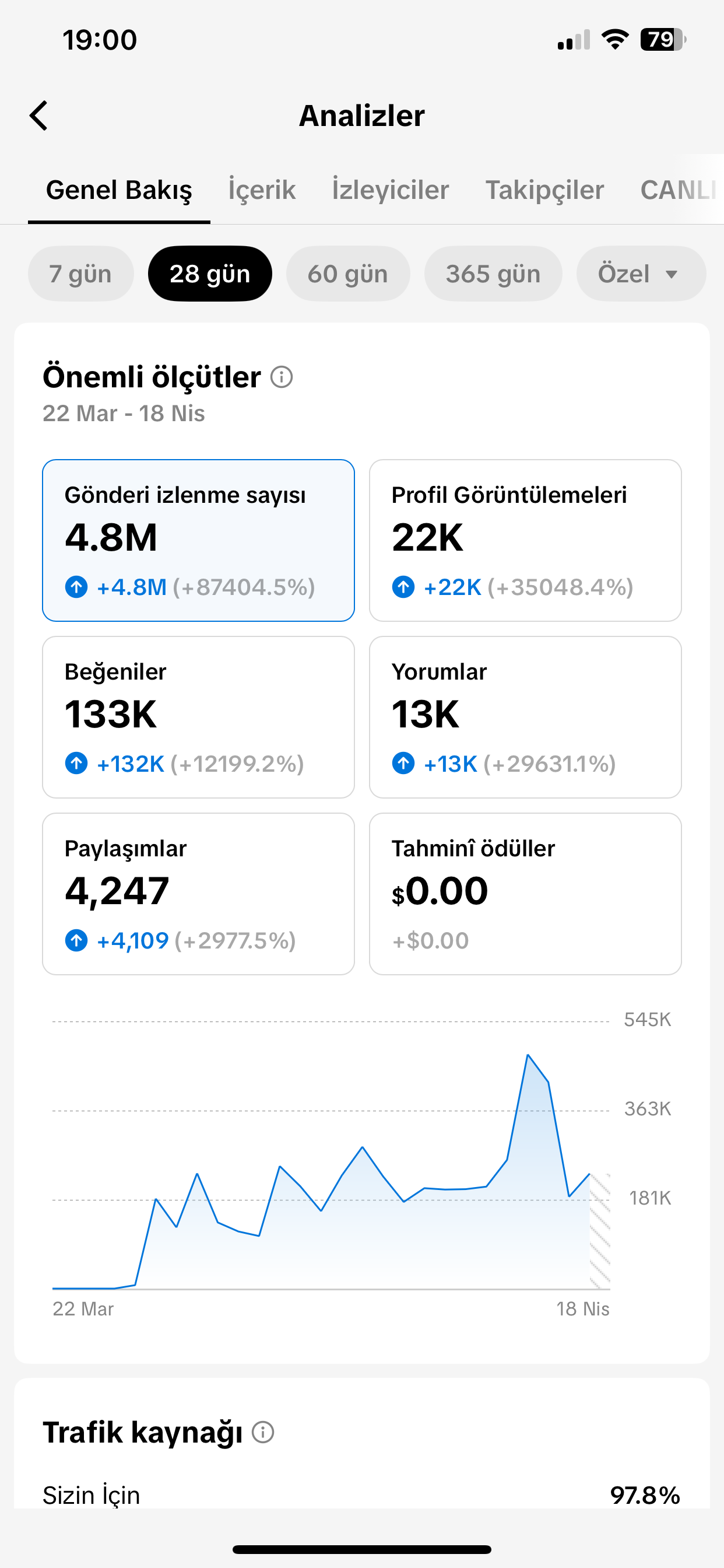Tap the hatched incomplete-data region of chart

tap(600, 1231)
